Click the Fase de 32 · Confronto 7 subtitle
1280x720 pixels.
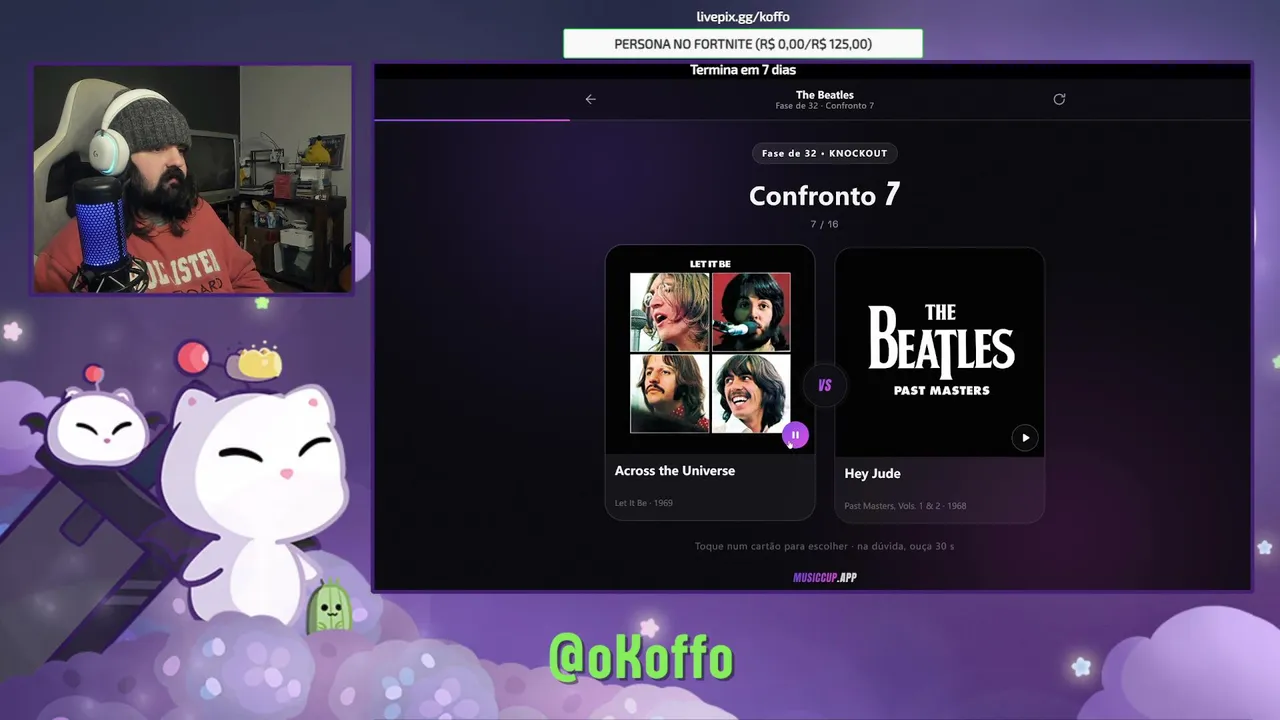(x=825, y=106)
